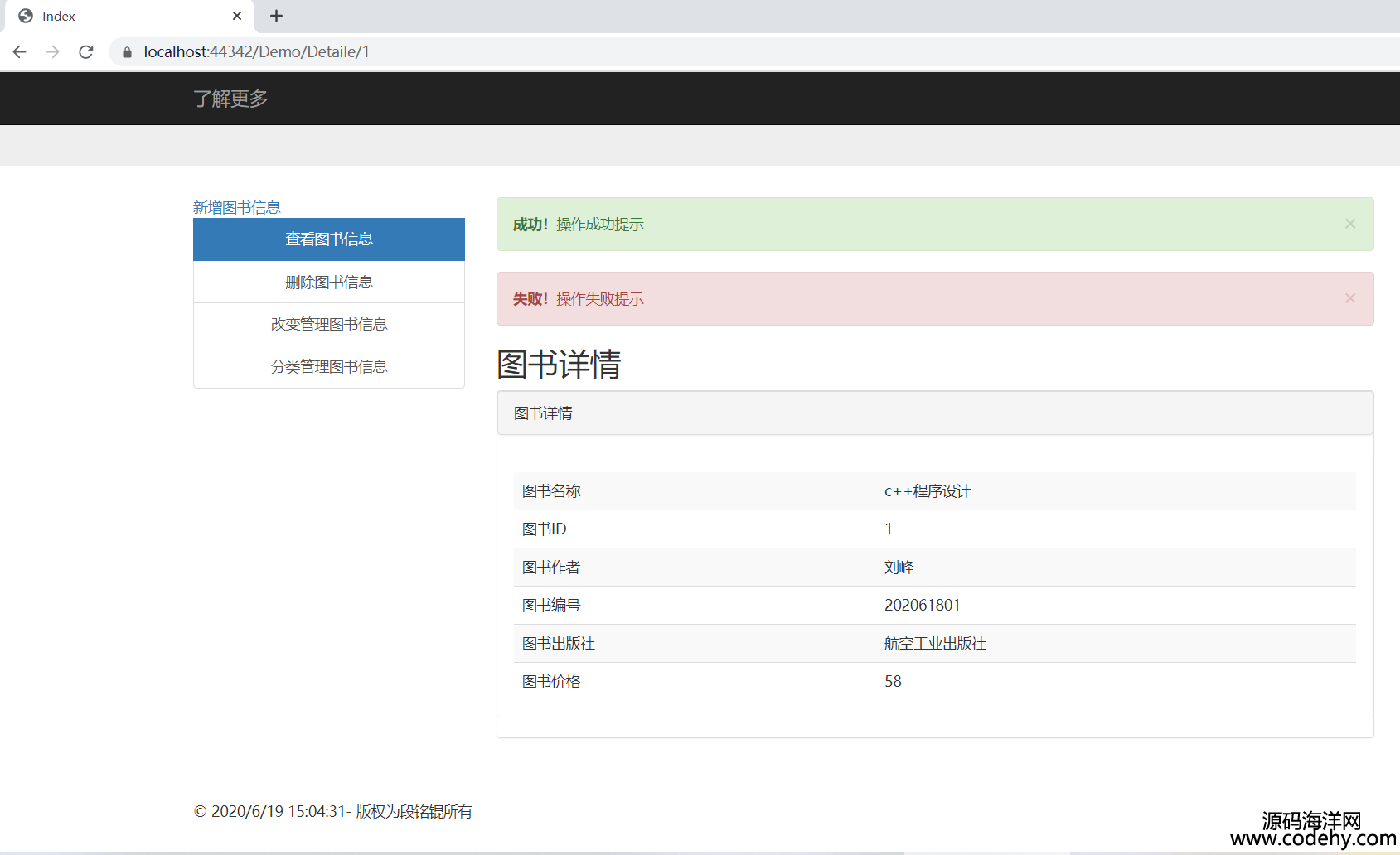Viewport: 1400px width, 855px height.
Task: Click the 图书详情 panel header
Action: pyautogui.click(x=934, y=413)
